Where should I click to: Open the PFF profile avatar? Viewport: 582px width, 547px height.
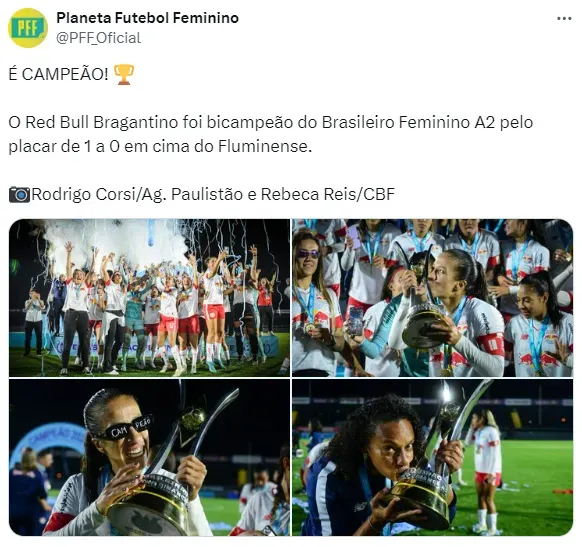tap(28, 28)
